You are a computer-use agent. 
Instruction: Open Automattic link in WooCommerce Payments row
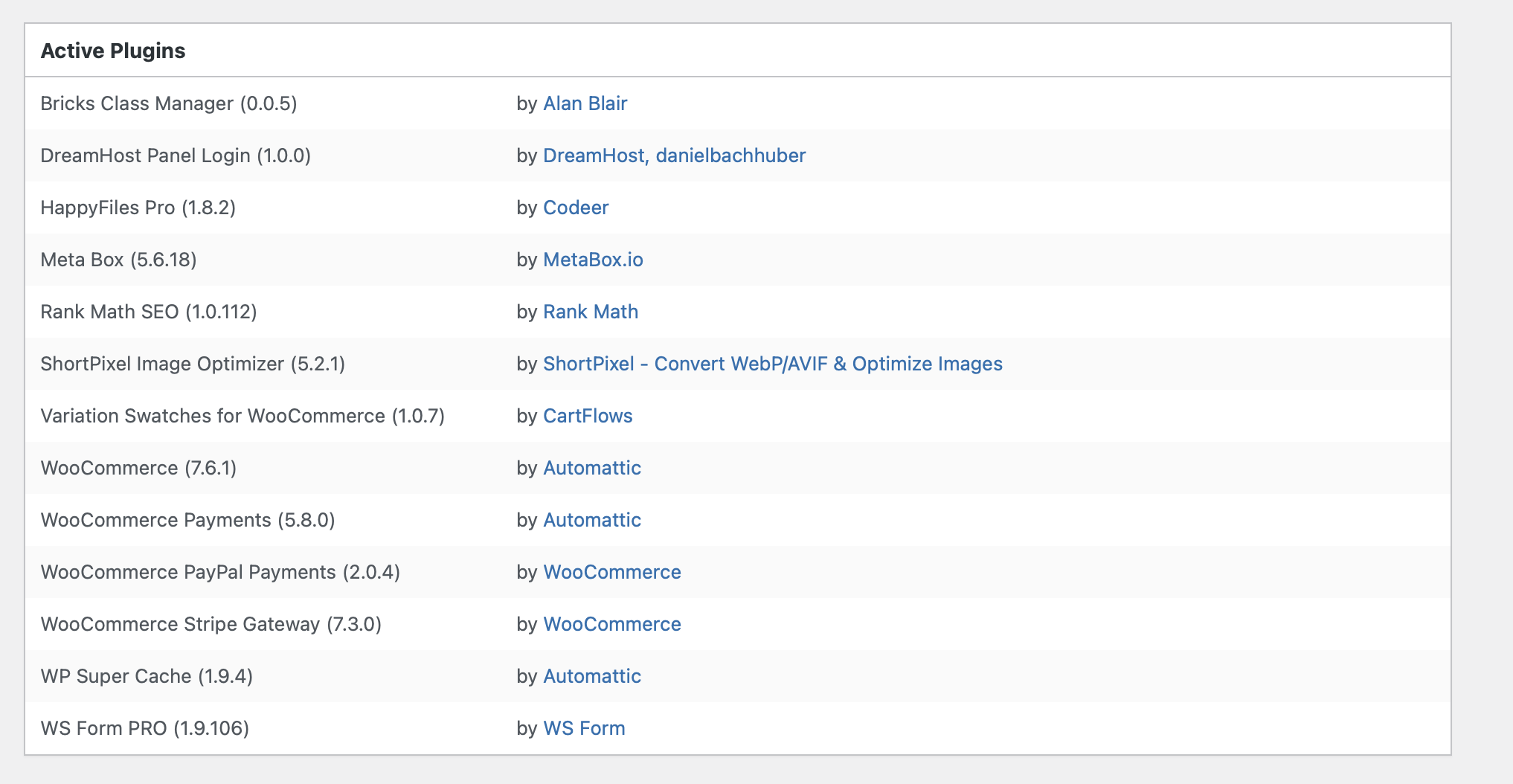tap(592, 520)
